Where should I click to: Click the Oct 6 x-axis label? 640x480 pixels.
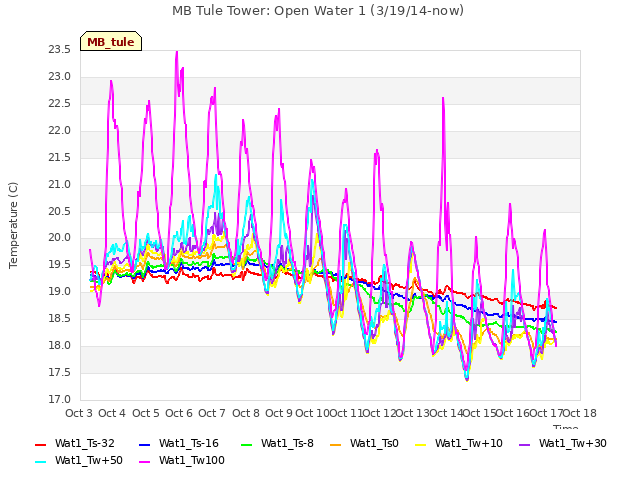tap(179, 413)
